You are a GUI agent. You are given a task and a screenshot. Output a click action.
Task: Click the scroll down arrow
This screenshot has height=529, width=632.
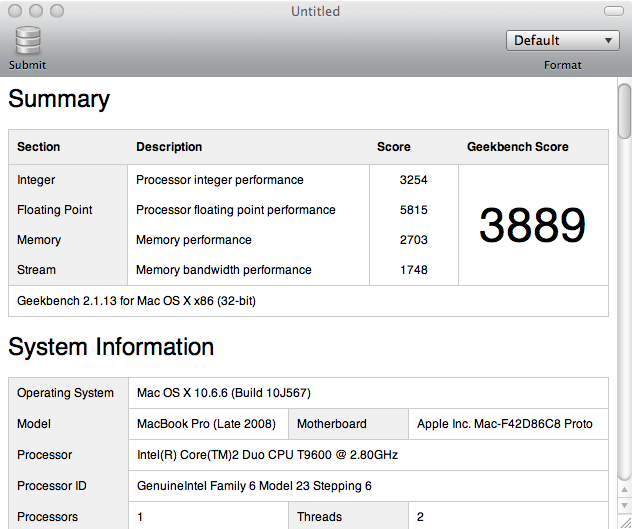pos(624,505)
